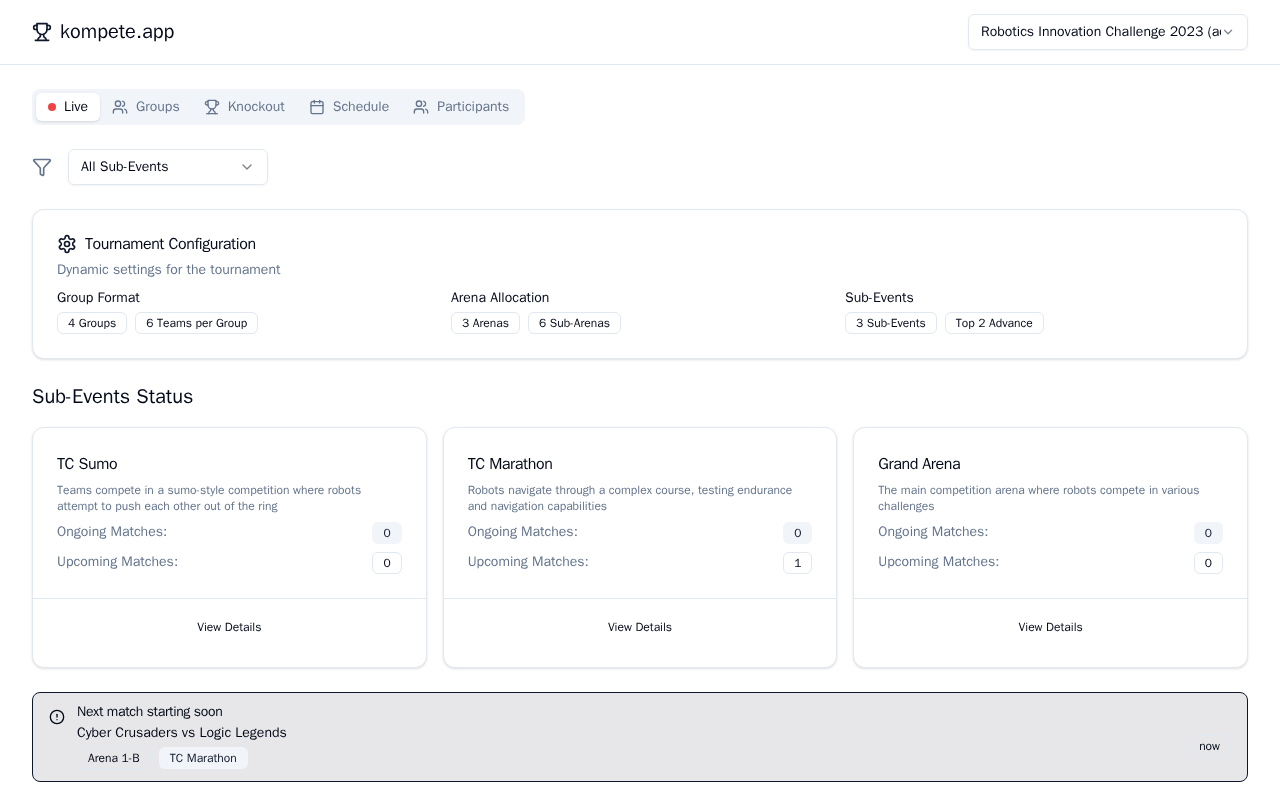Click the Knockout tab trophy icon

point(212,107)
